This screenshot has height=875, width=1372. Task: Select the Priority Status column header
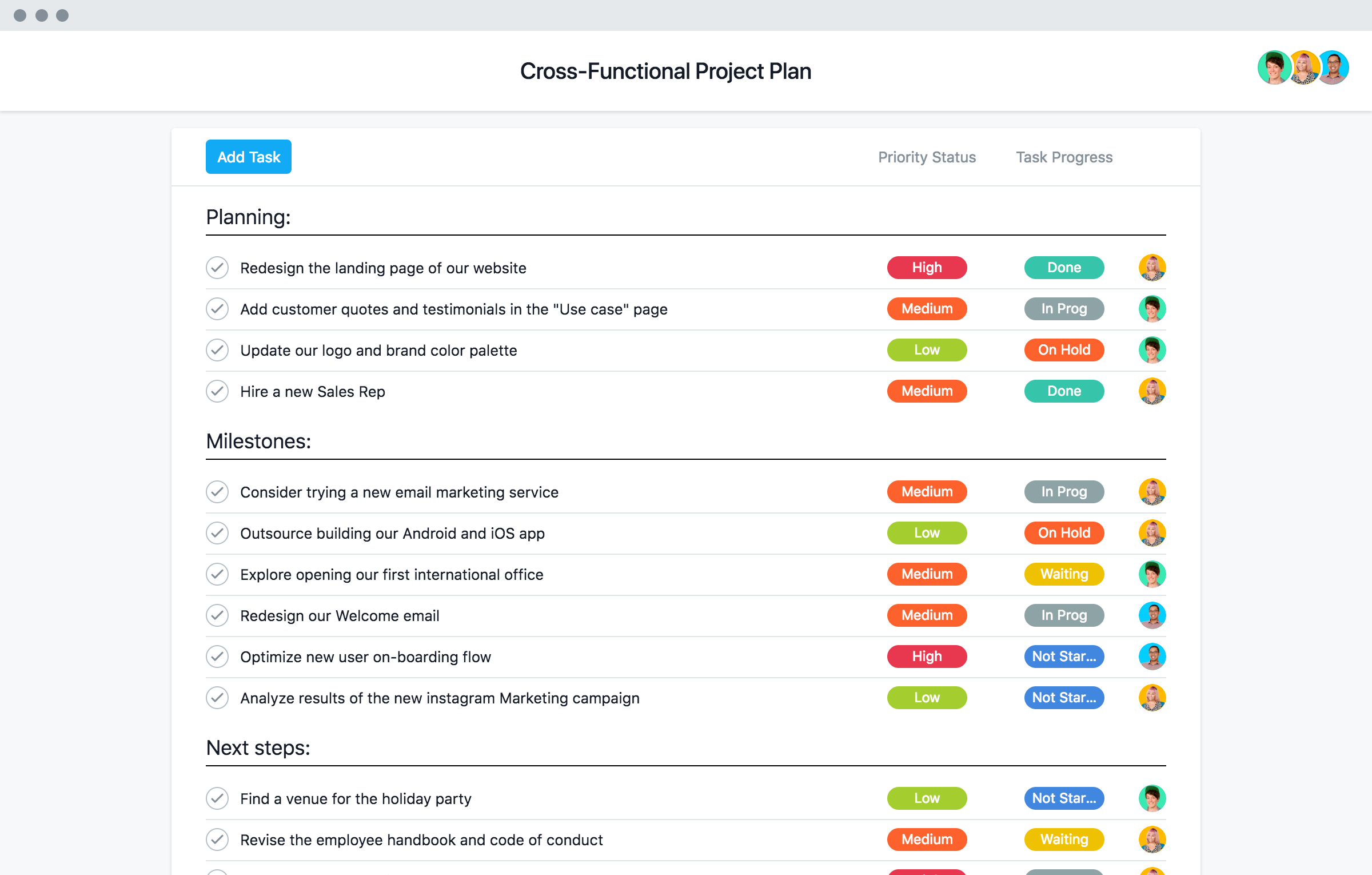(x=927, y=157)
